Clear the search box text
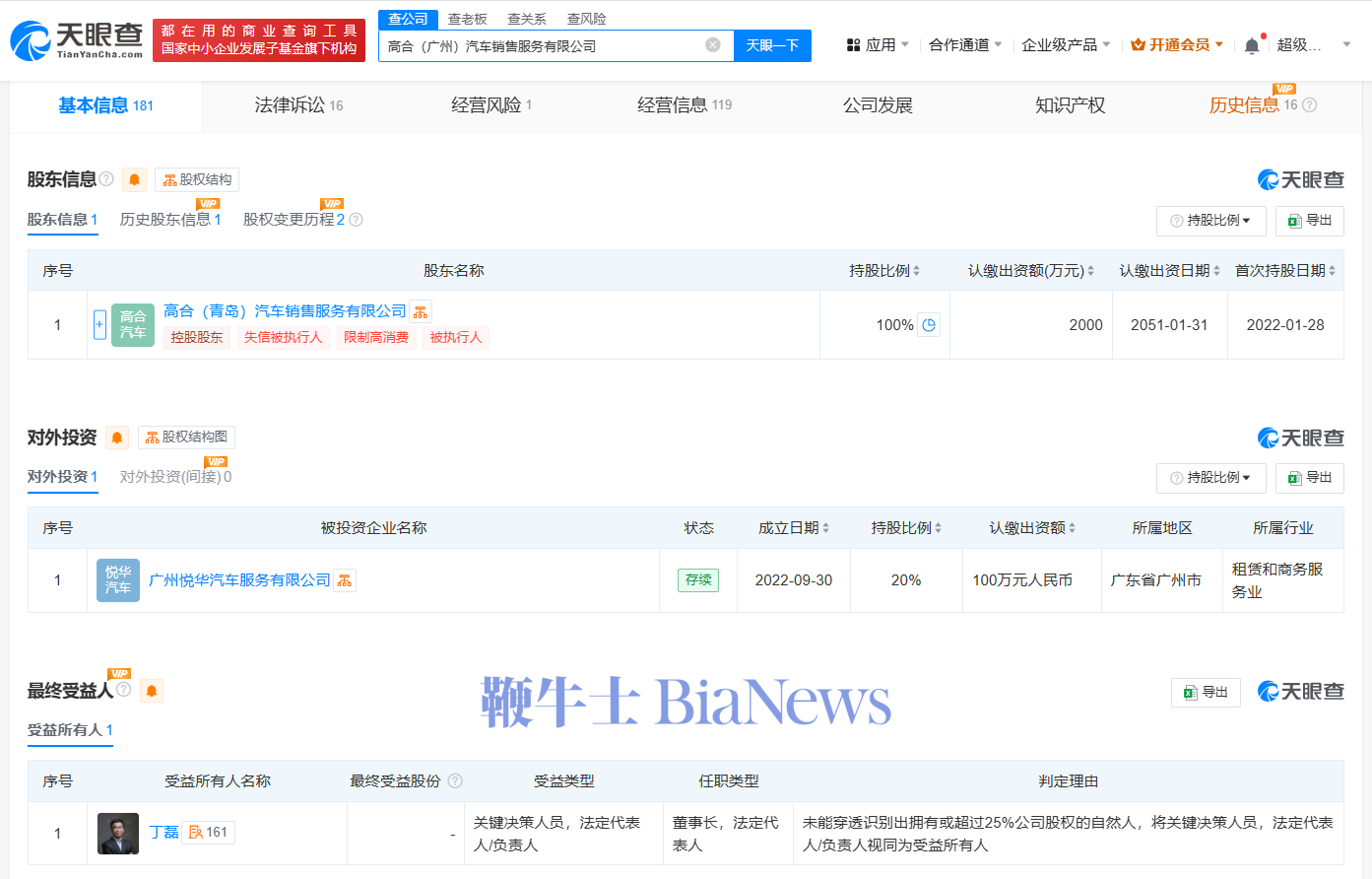 [713, 45]
